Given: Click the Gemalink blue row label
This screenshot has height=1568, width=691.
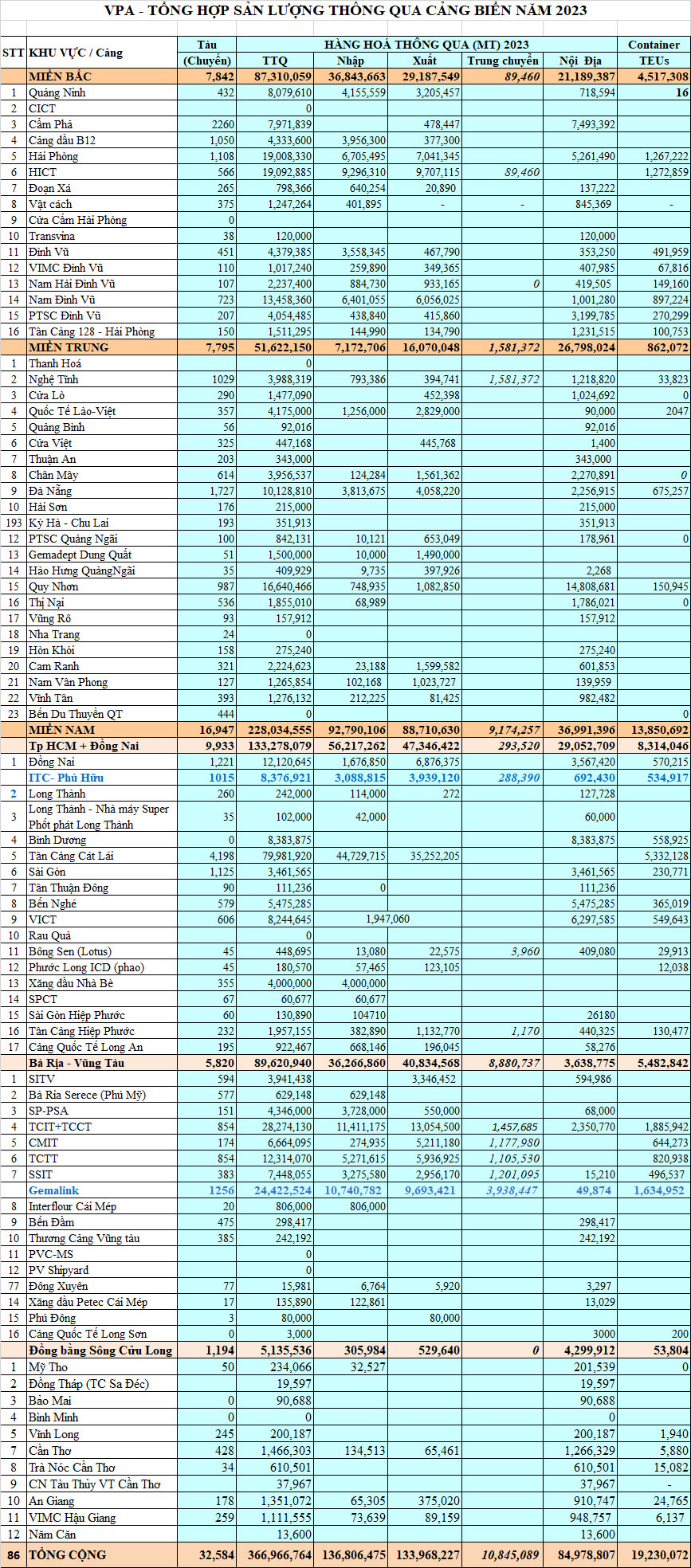Looking at the screenshot, I should [53, 1190].
